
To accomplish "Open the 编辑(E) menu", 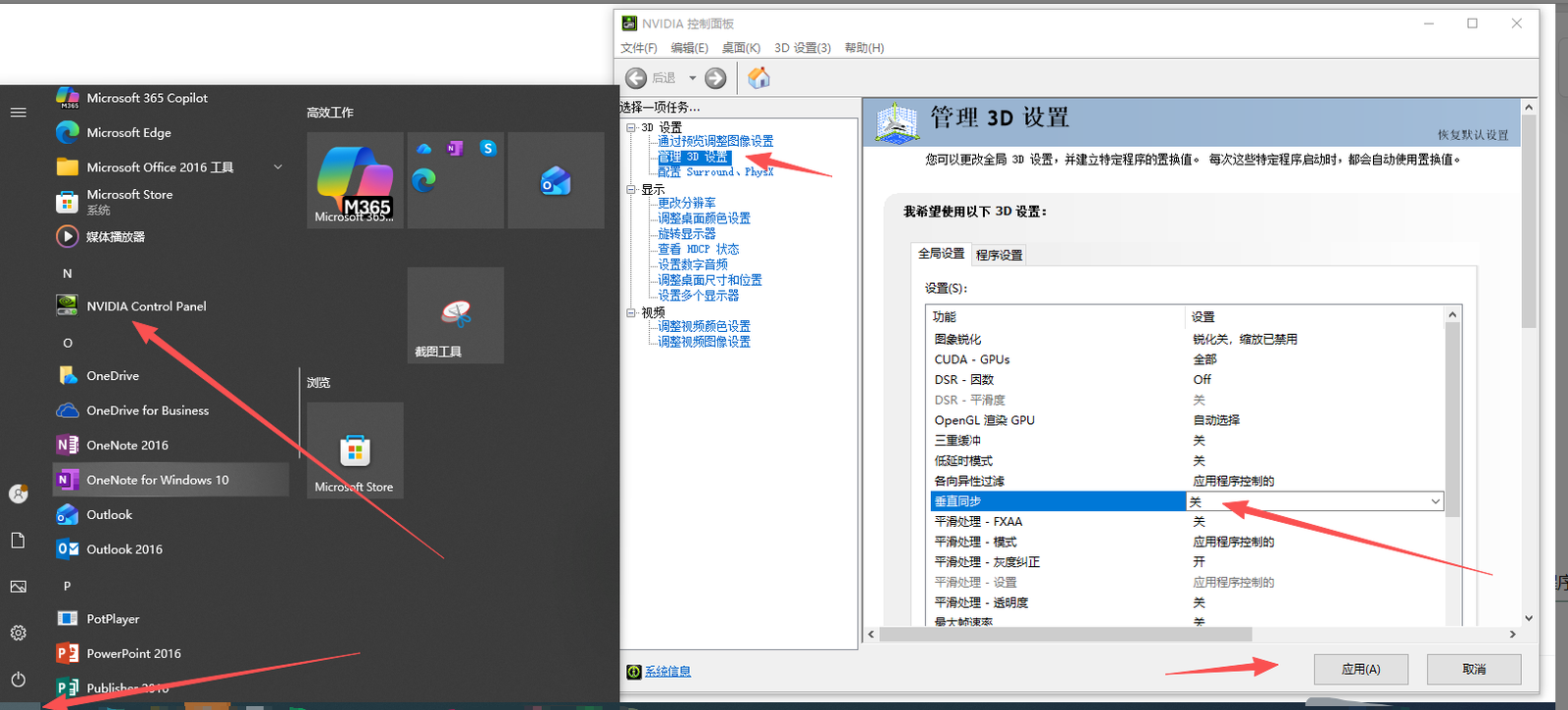I will point(690,48).
